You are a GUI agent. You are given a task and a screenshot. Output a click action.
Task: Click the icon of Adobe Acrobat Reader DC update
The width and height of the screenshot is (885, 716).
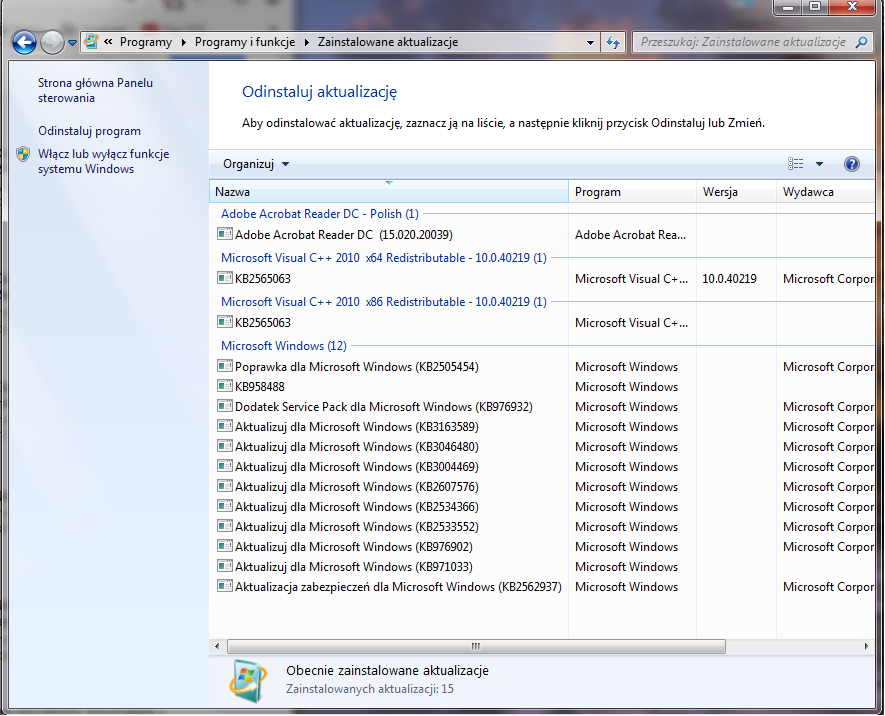[225, 234]
